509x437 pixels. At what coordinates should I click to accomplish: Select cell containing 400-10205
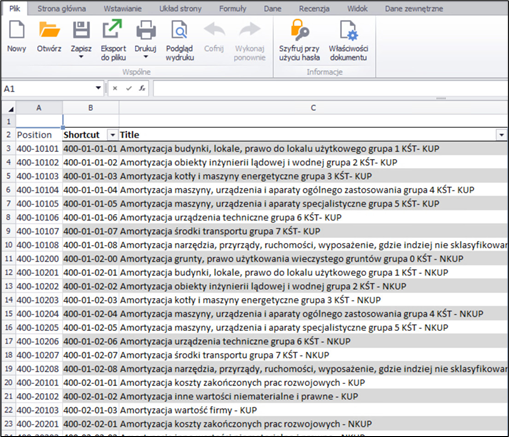pyautogui.click(x=38, y=328)
